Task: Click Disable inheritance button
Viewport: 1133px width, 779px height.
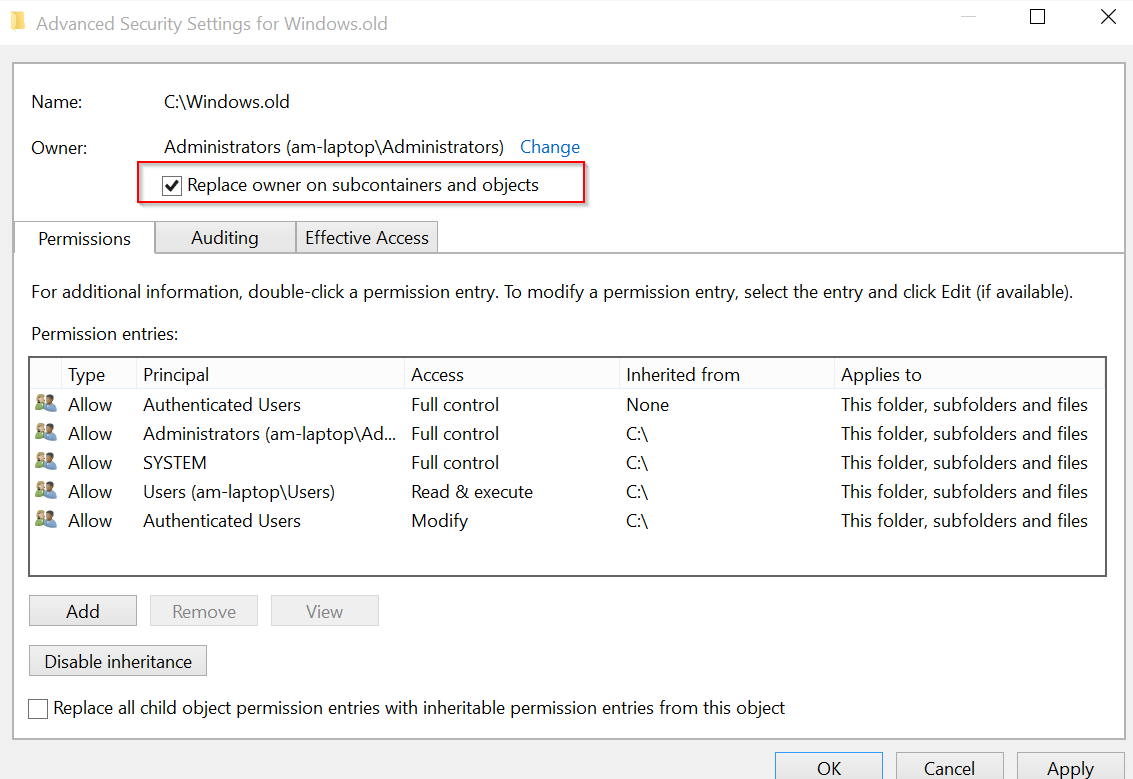Action: [118, 662]
